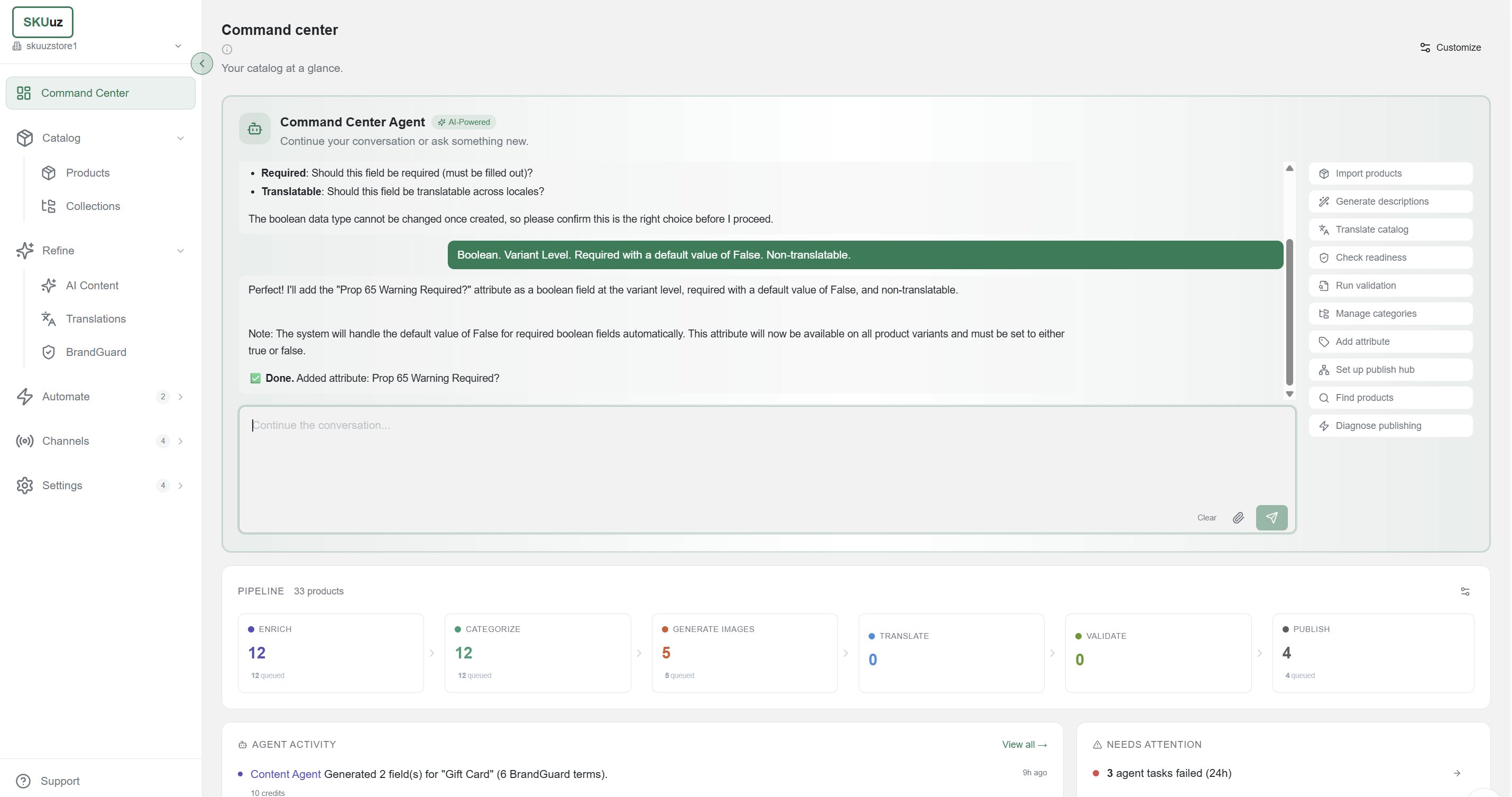Open BrandGuard page
This screenshot has width=1512, height=797.
click(96, 352)
